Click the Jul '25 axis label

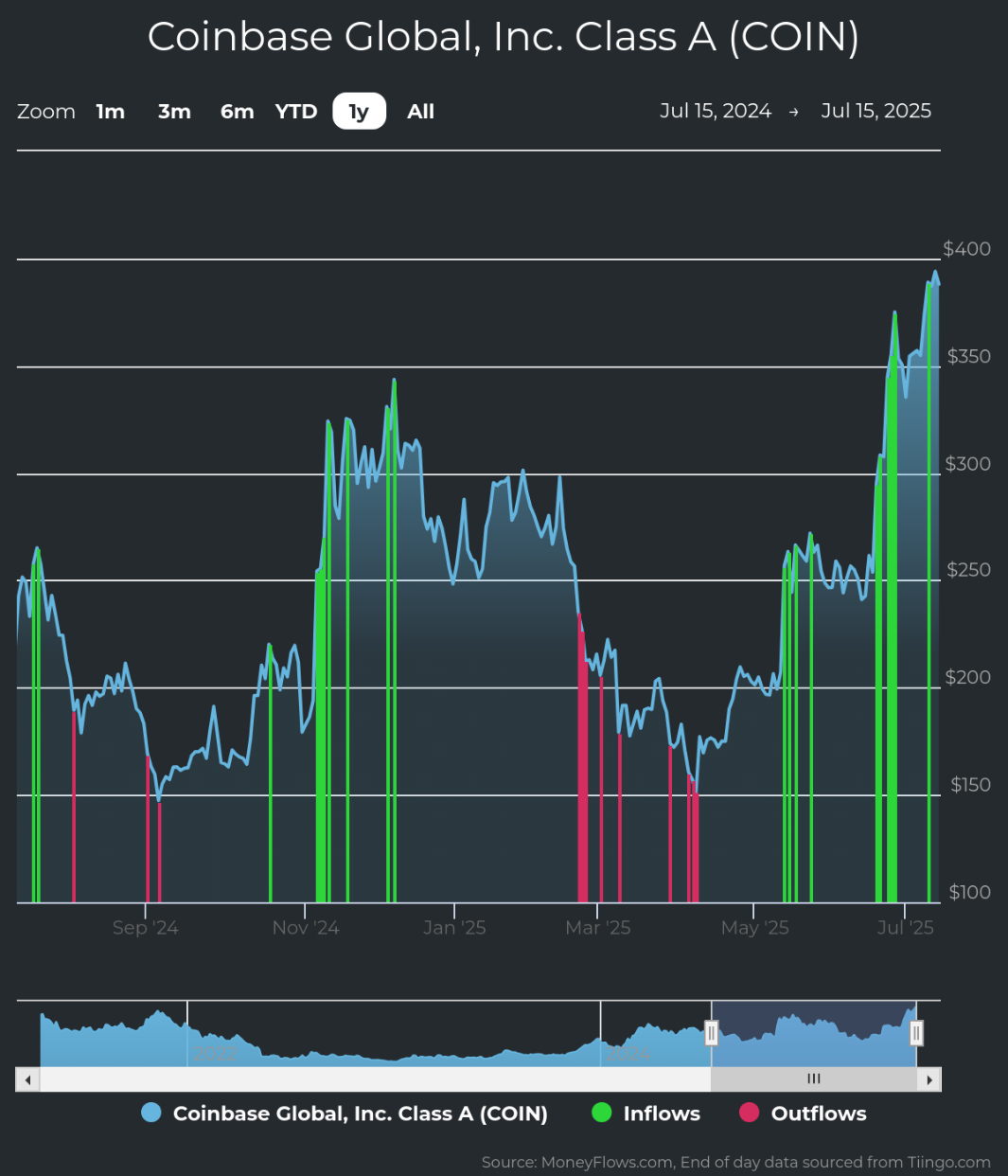pyautogui.click(x=906, y=928)
